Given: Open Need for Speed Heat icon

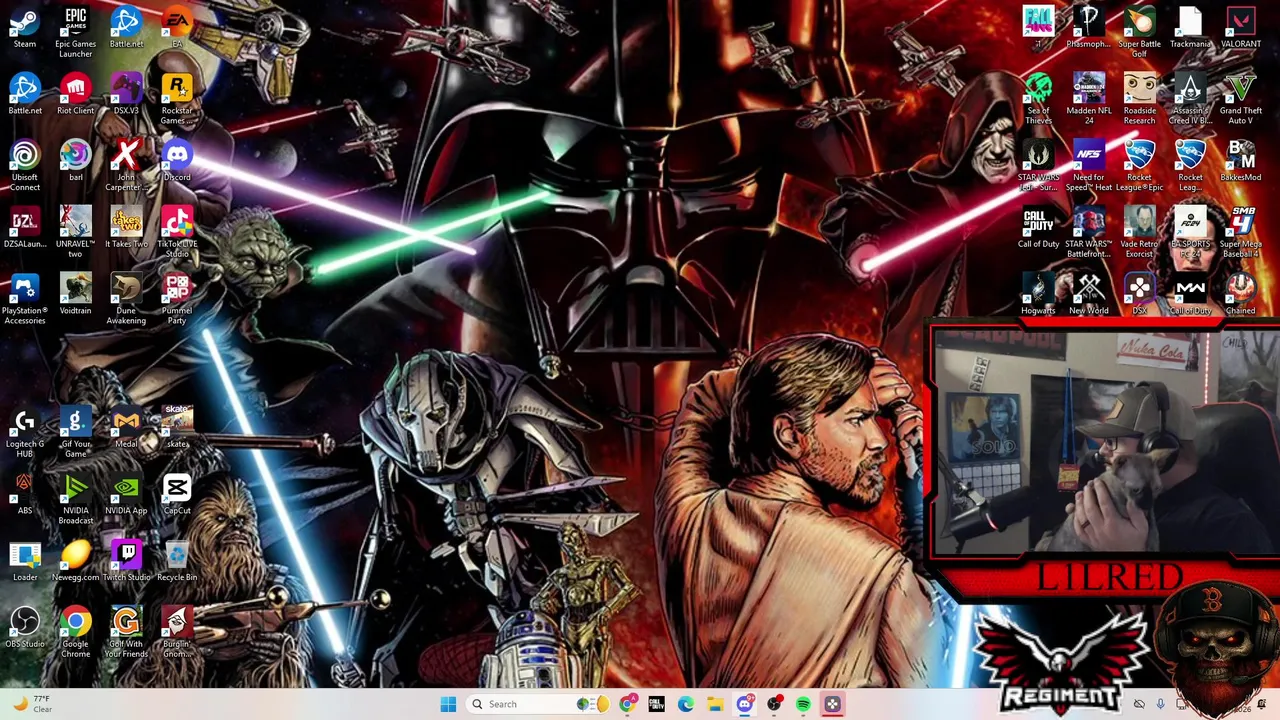Looking at the screenshot, I should [1088, 166].
